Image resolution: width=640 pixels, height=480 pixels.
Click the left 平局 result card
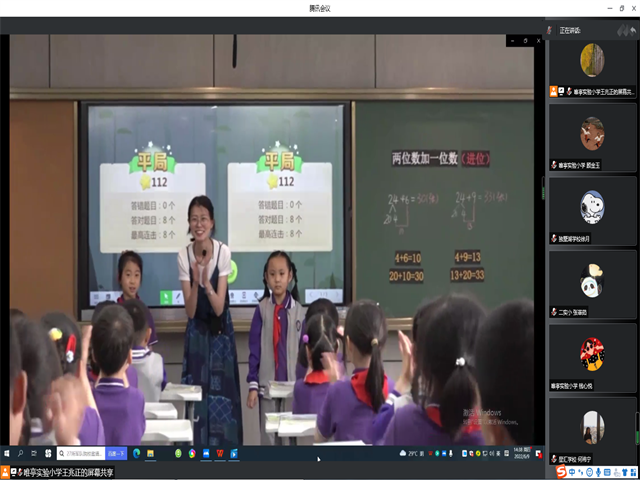[152, 198]
